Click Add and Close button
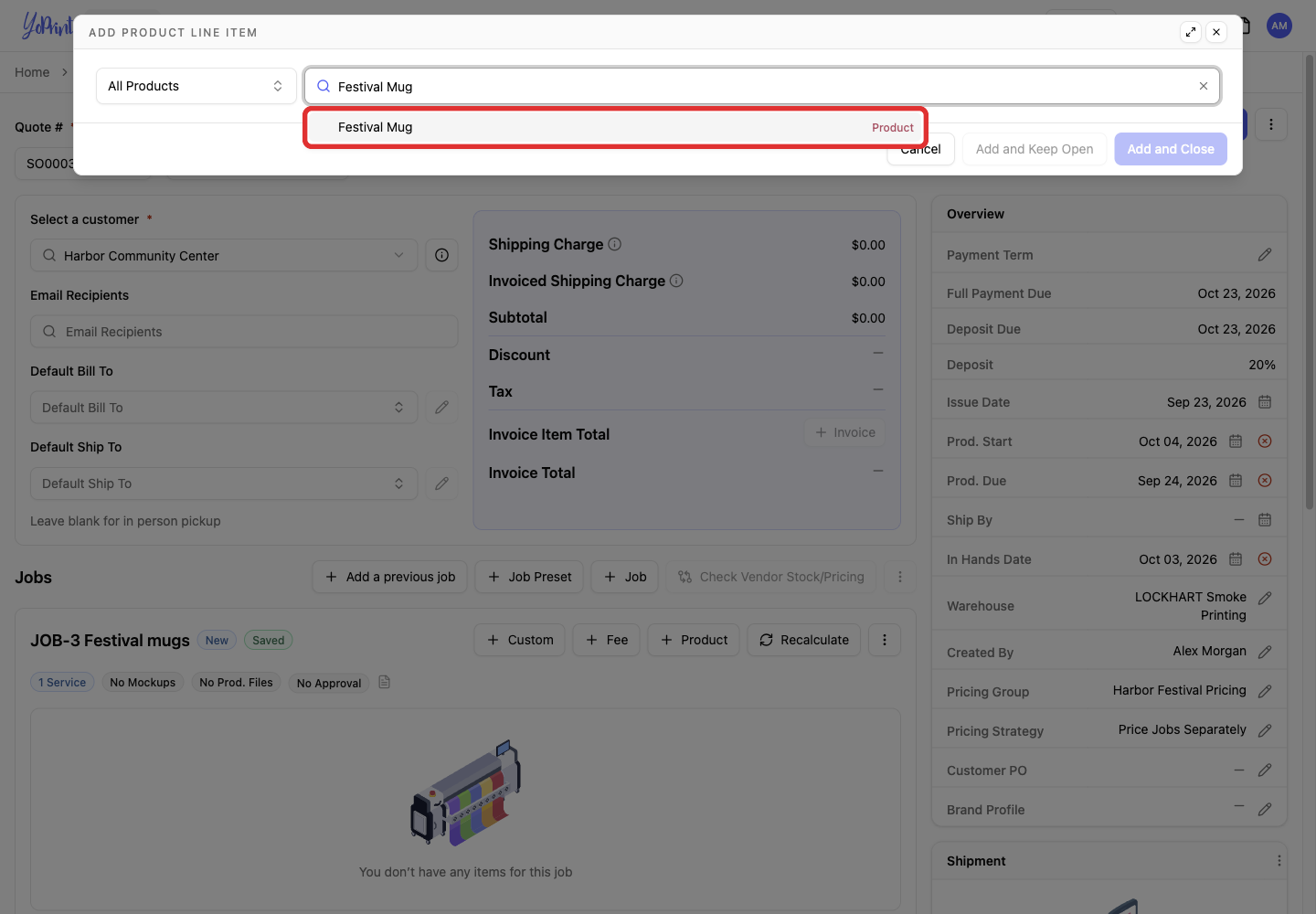The width and height of the screenshot is (1316, 914). click(x=1171, y=149)
